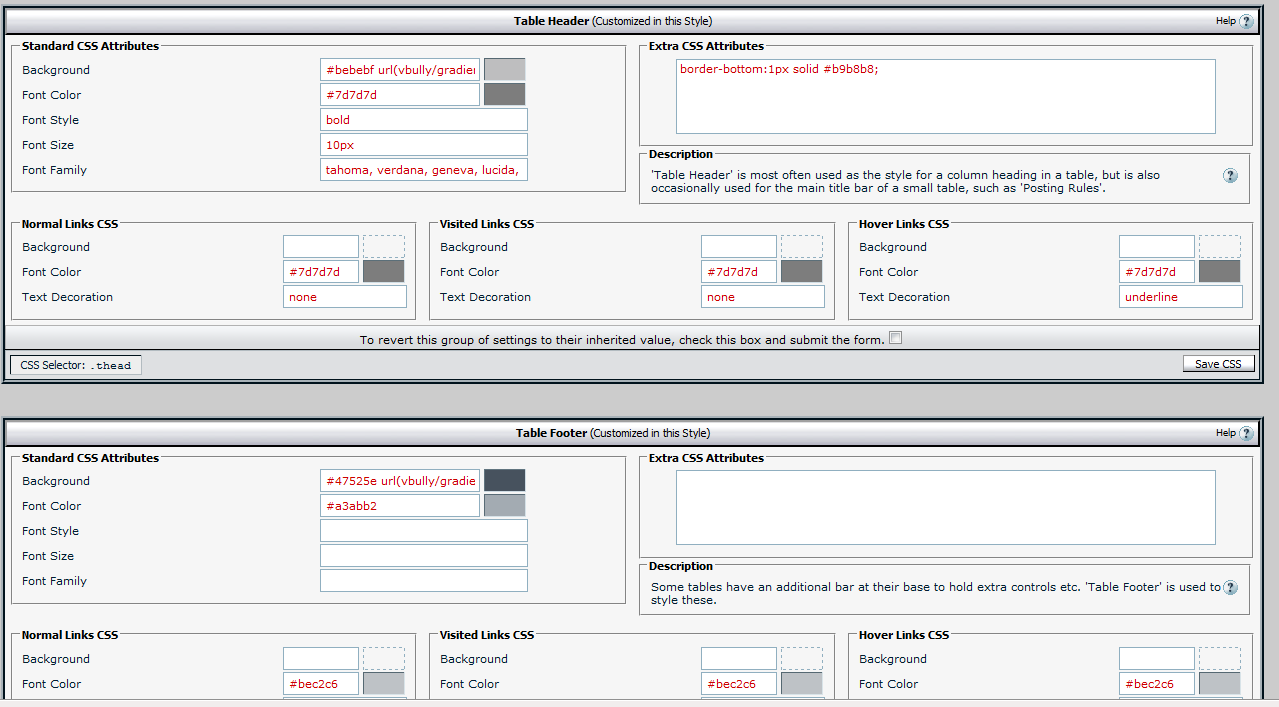Screen dimensions: 1279x707
Task: Click Table Header Font Style field containing bold
Action: [x=423, y=120]
